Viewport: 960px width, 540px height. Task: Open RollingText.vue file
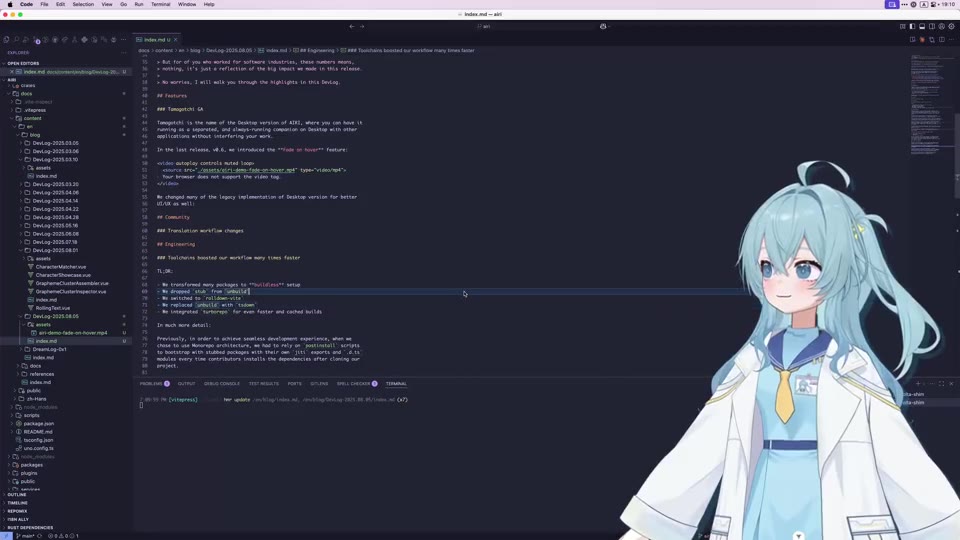(x=53, y=308)
